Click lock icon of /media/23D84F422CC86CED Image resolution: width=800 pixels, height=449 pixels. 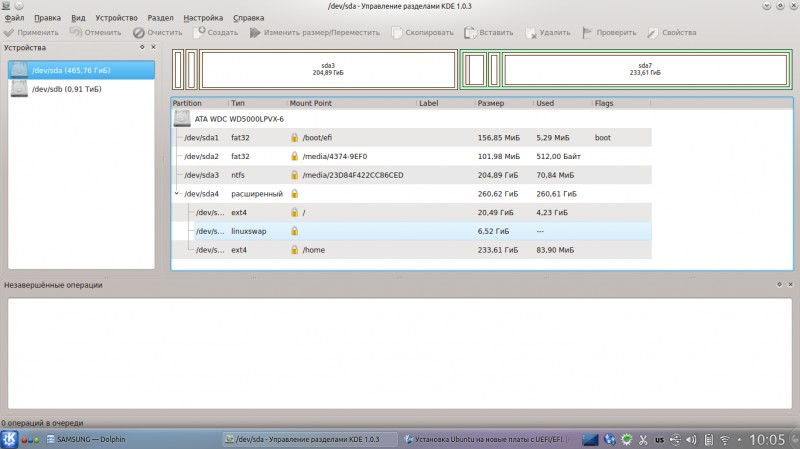(x=294, y=175)
